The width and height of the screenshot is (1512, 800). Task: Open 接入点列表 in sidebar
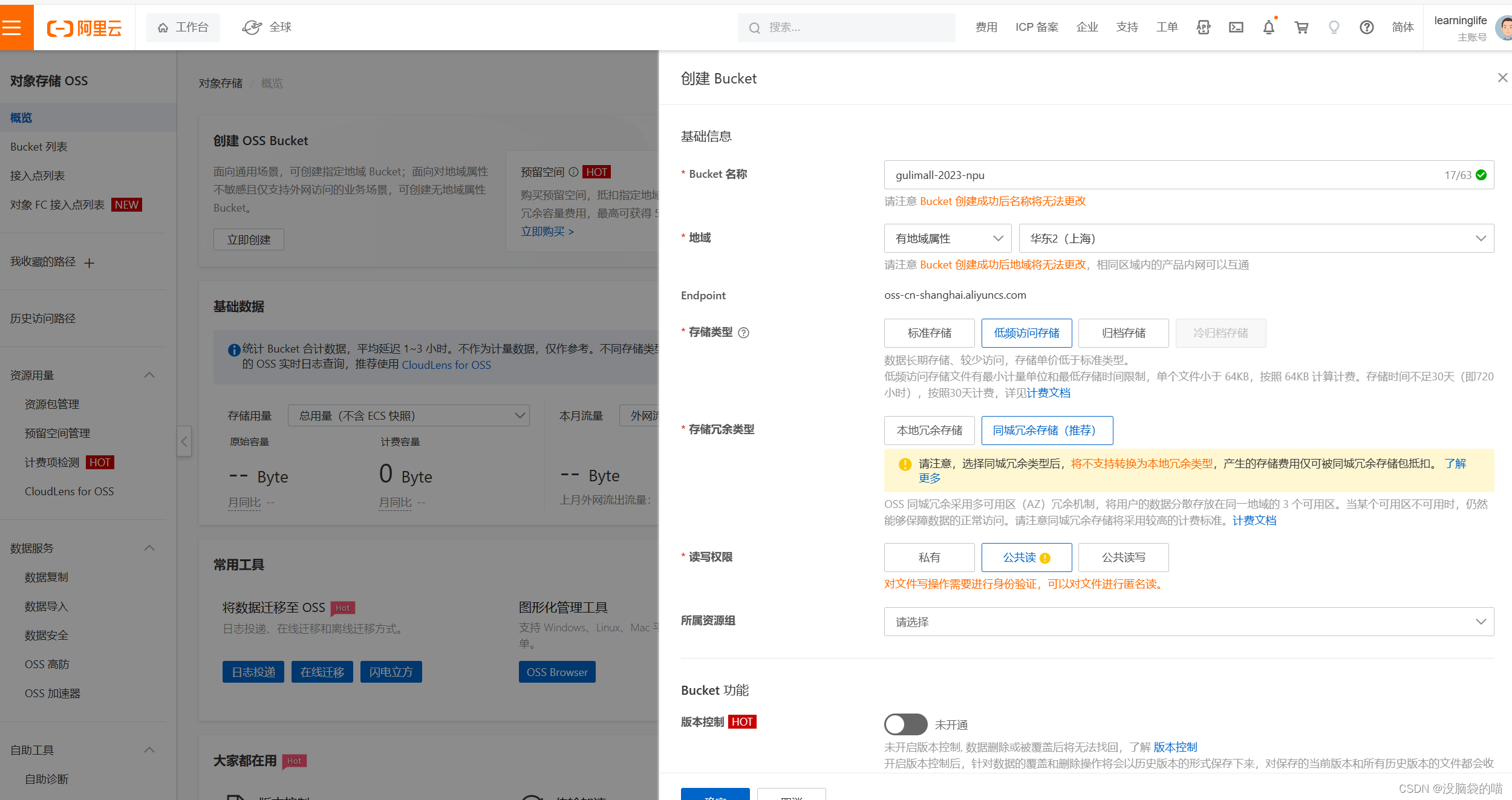coord(37,175)
